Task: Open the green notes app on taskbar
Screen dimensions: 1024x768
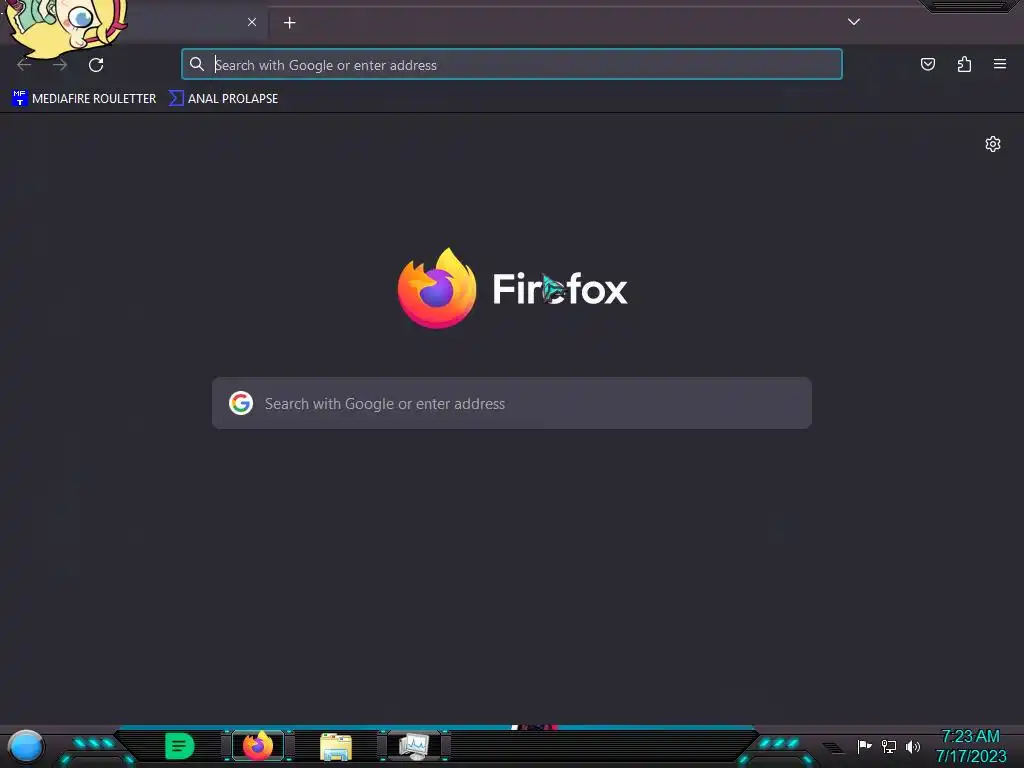Action: click(180, 746)
